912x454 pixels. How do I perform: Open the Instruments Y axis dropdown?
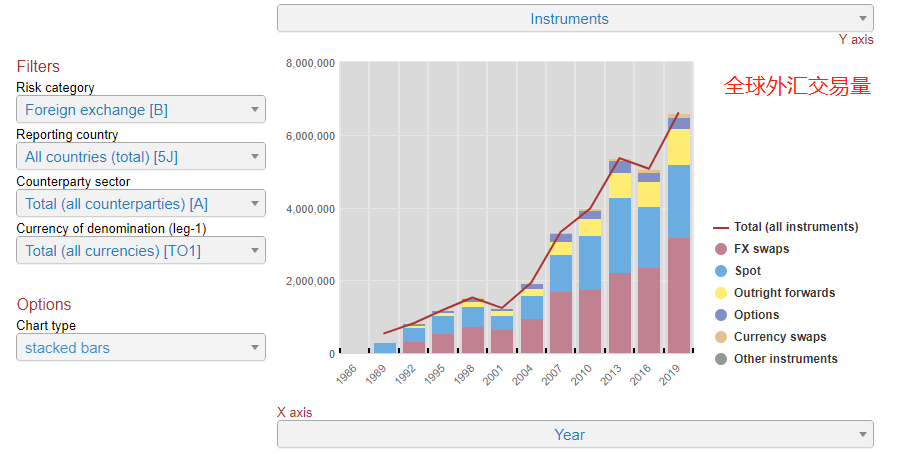click(574, 19)
